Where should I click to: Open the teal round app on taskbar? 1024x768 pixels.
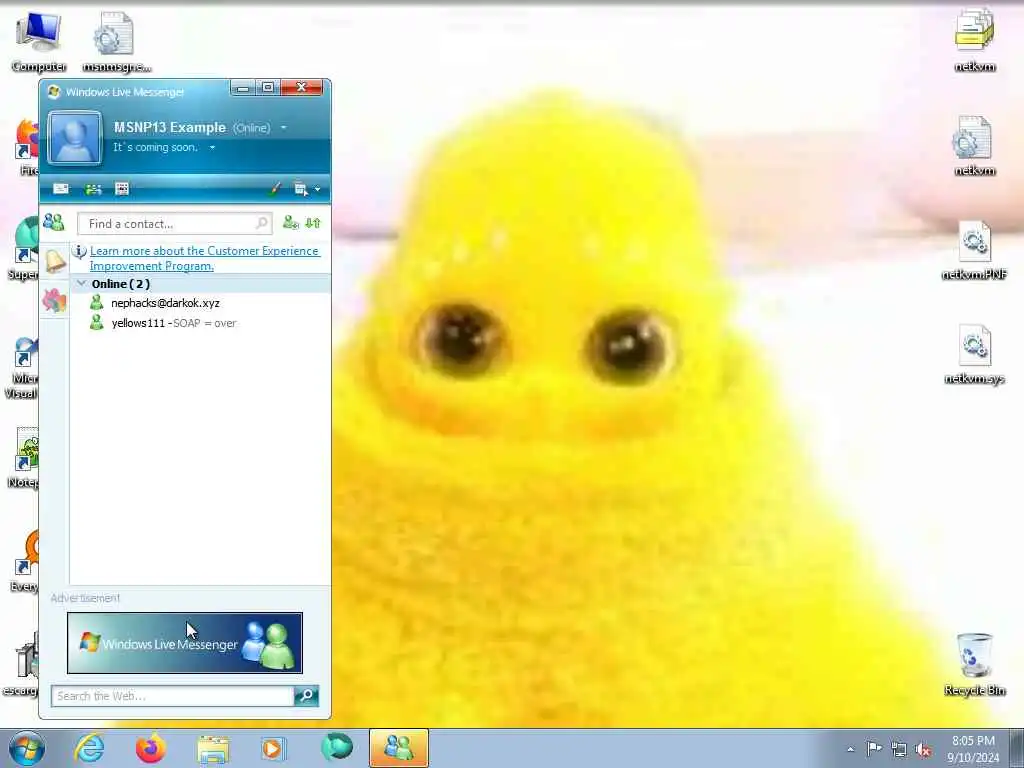coord(337,747)
